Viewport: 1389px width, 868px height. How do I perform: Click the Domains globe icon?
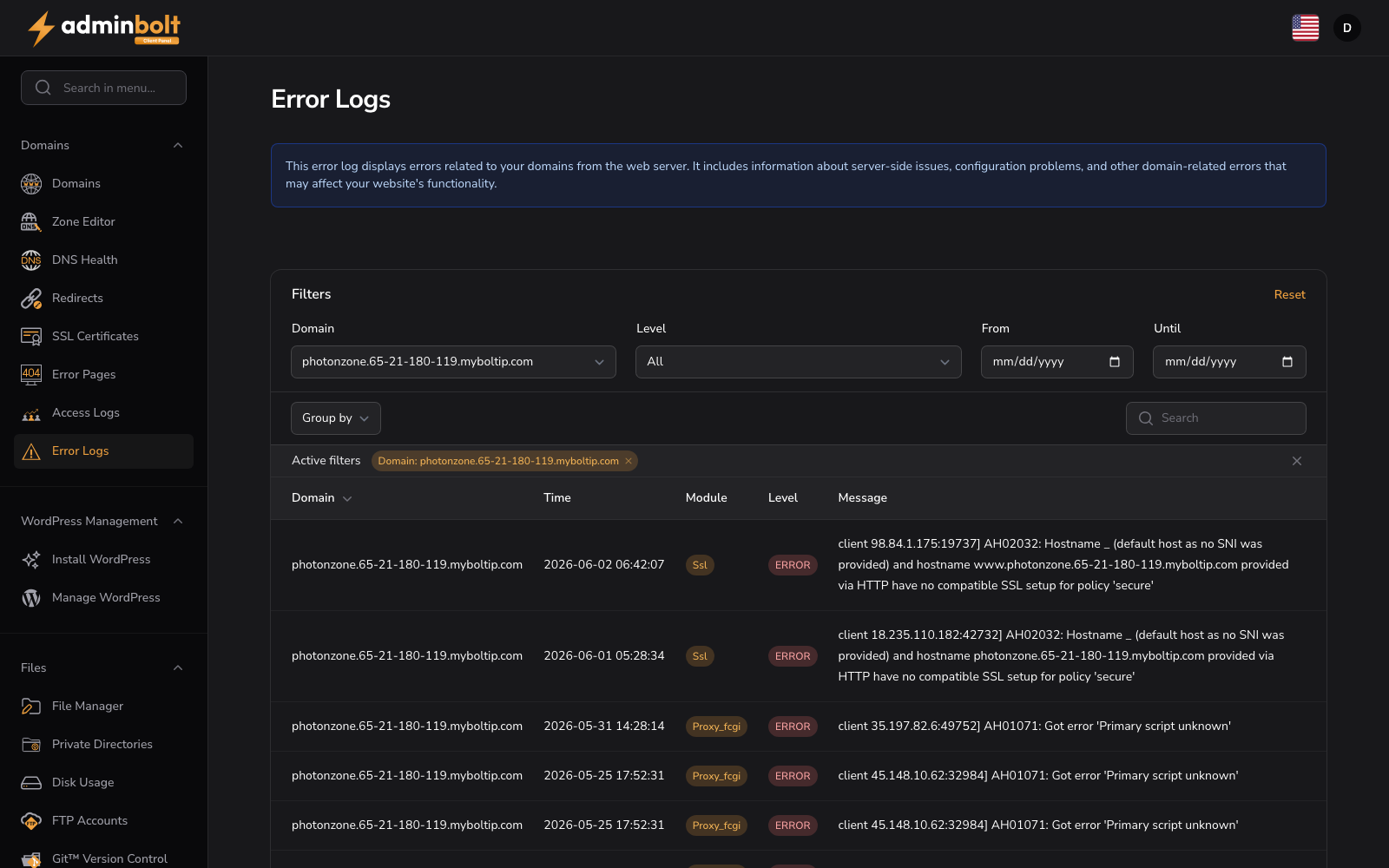coord(31,183)
